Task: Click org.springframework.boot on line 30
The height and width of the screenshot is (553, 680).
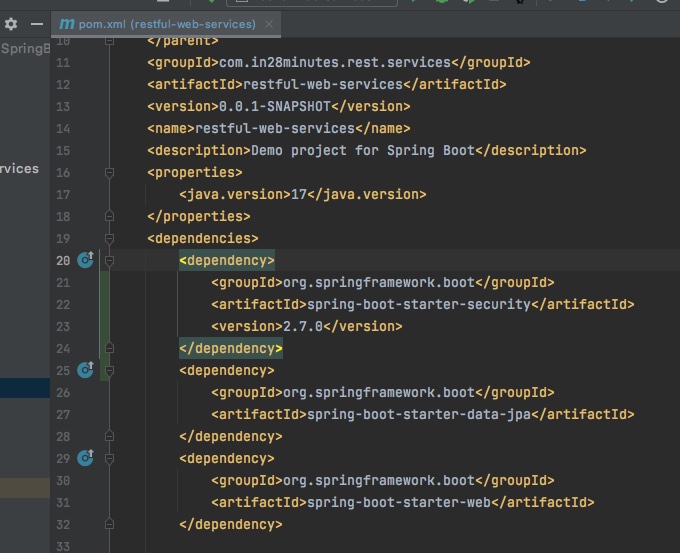Action: (x=379, y=481)
